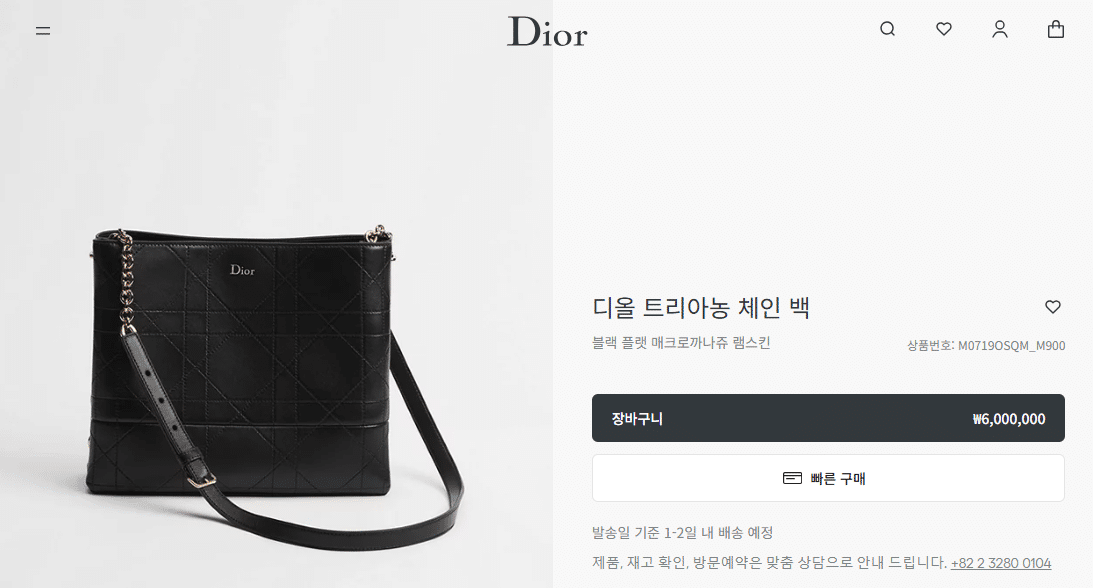Toggle wishlist heart beside product title
1093x588 pixels.
click(x=1053, y=307)
